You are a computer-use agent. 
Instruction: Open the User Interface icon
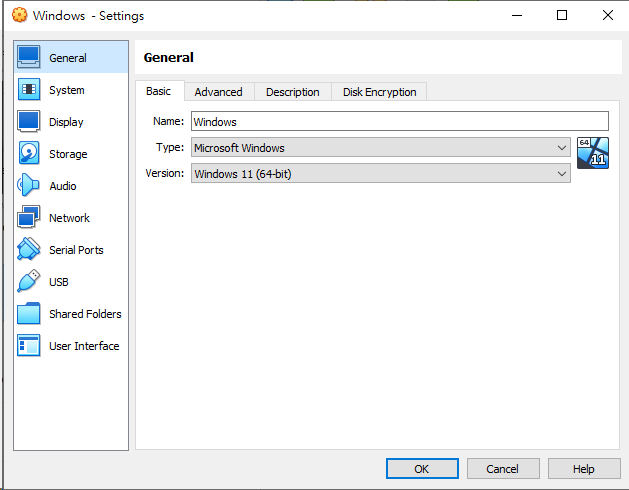[29, 346]
